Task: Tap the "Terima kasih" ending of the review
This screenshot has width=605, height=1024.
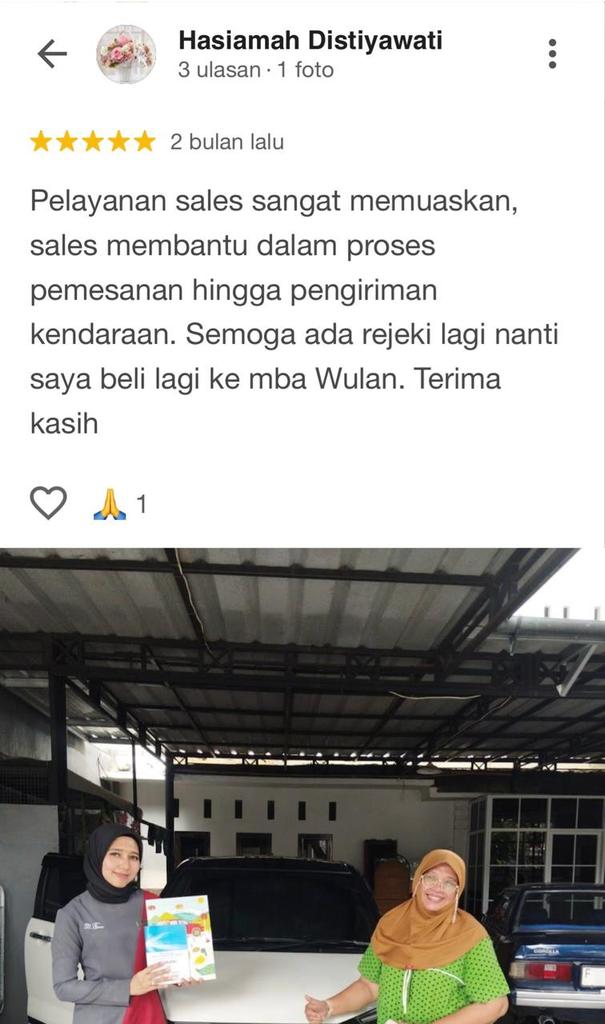Action: click(x=265, y=401)
